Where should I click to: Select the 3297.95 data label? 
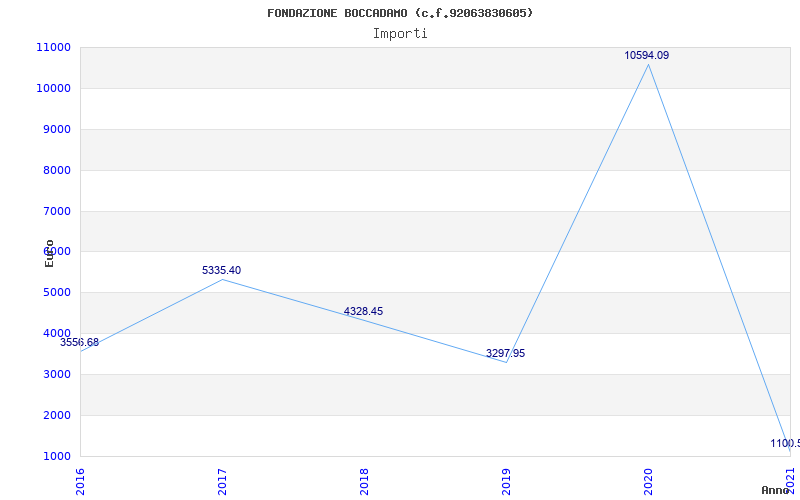click(505, 354)
